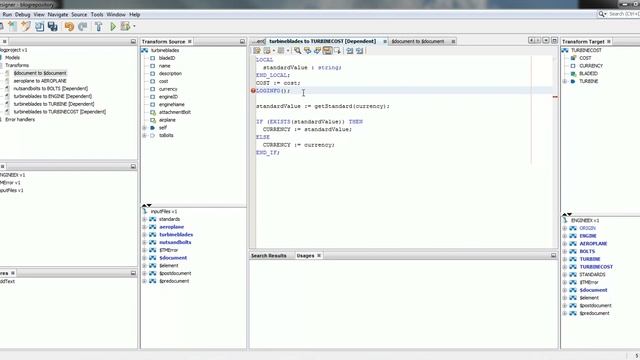
Task: Click the search magnifier icon top right
Action: point(602,14)
